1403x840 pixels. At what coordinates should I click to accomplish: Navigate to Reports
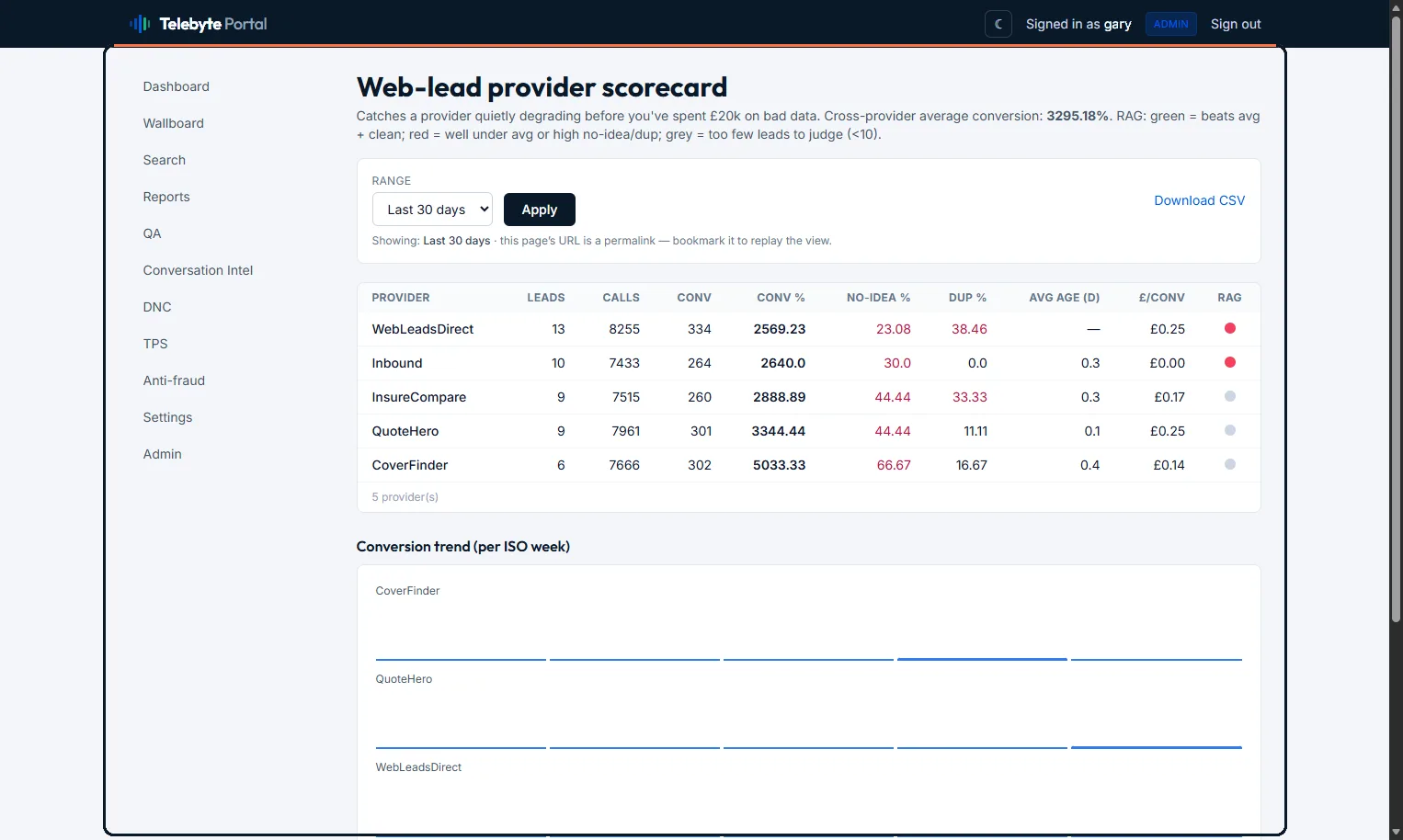[x=166, y=197]
